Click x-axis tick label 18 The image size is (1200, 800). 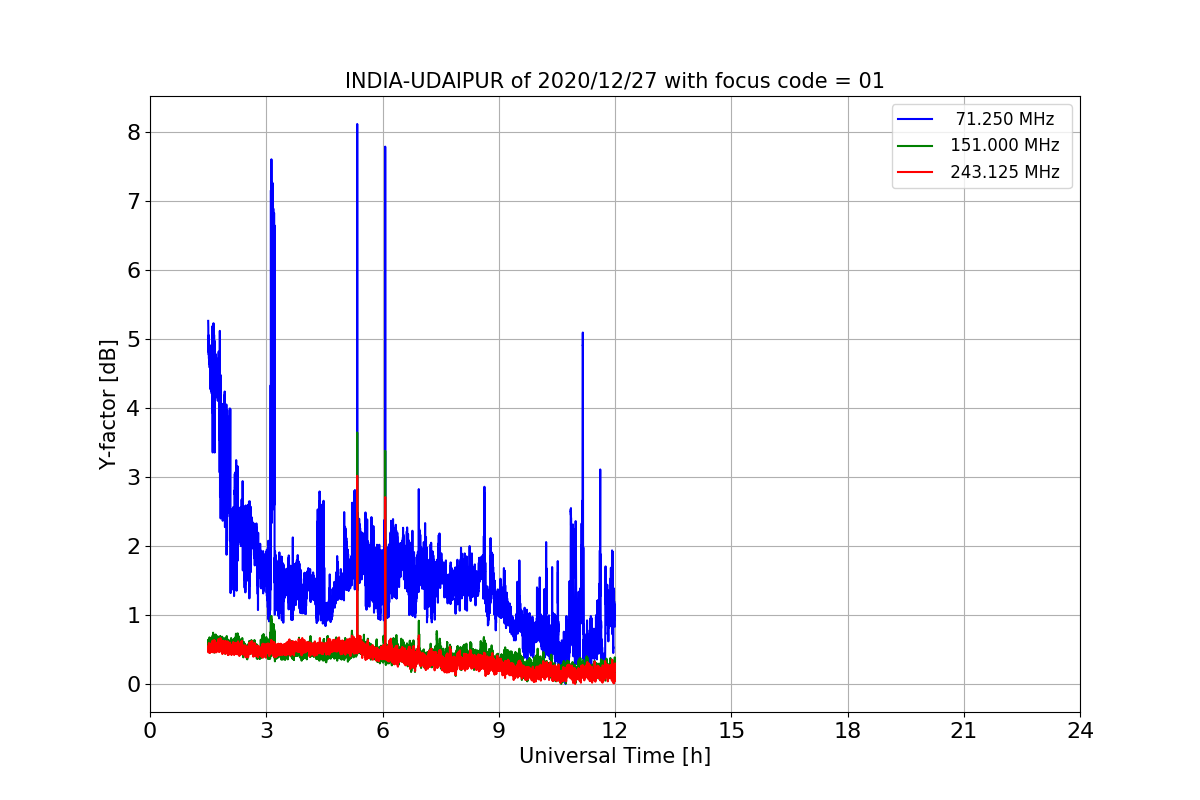tap(848, 731)
